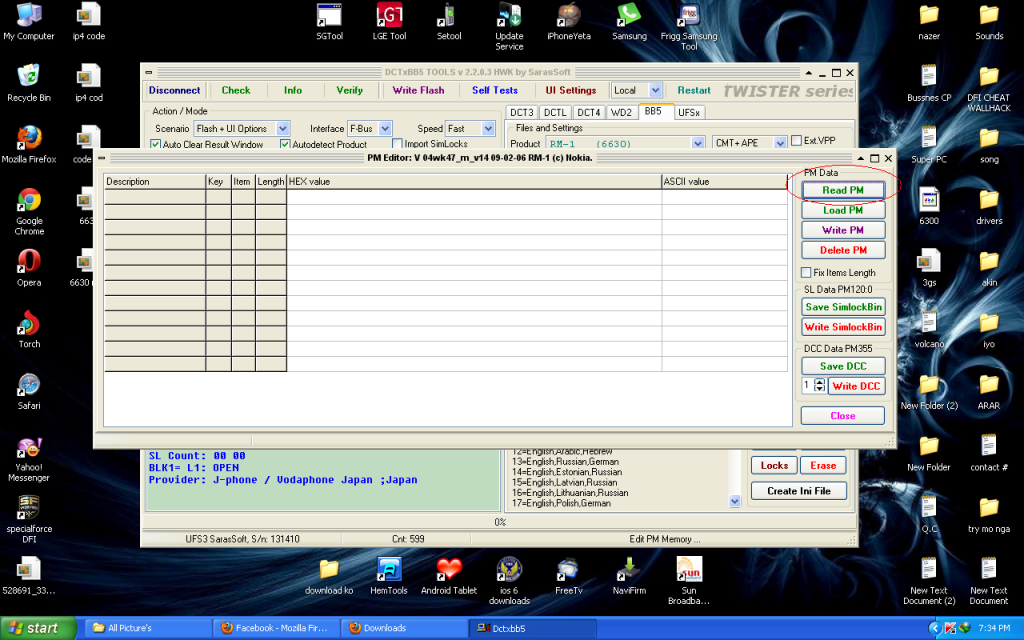Expand the CMT + APE dropdown
Image resolution: width=1024 pixels, height=640 pixels.
click(x=780, y=144)
